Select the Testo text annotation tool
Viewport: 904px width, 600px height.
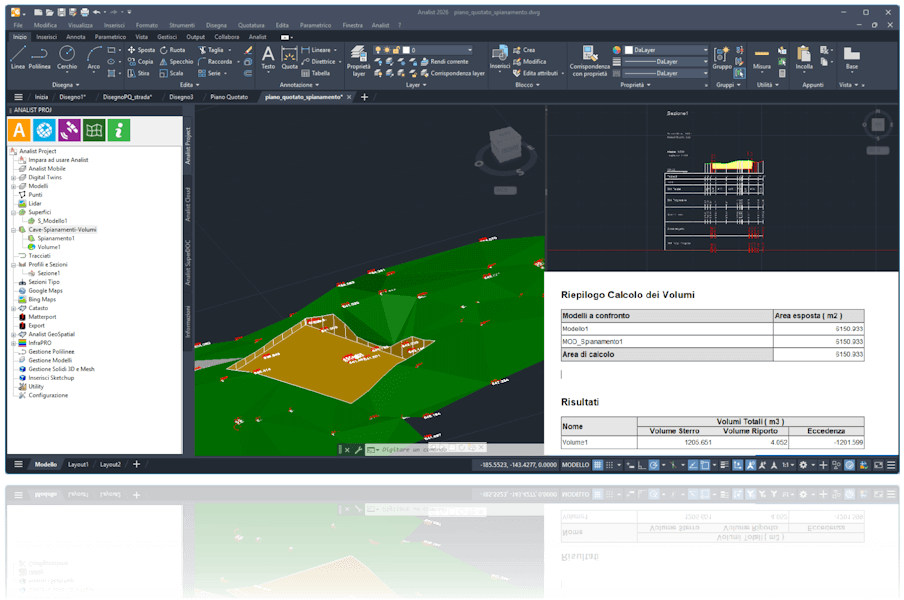[268, 58]
